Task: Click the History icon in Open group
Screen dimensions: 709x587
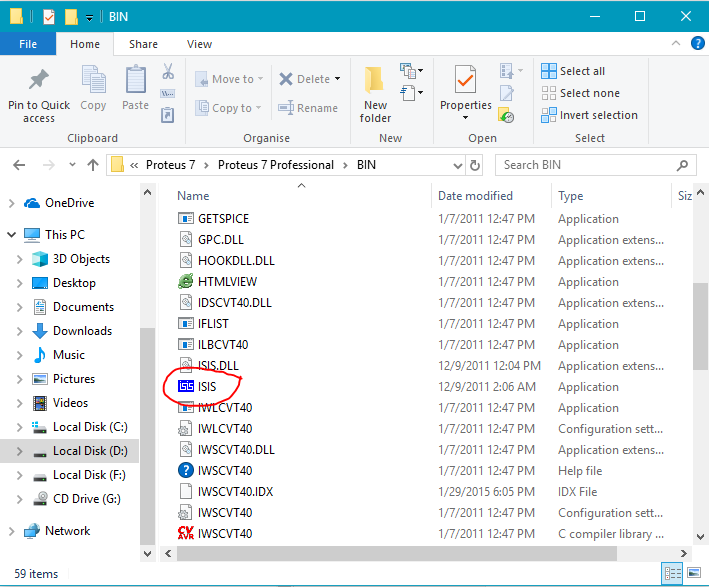Action: 506,115
